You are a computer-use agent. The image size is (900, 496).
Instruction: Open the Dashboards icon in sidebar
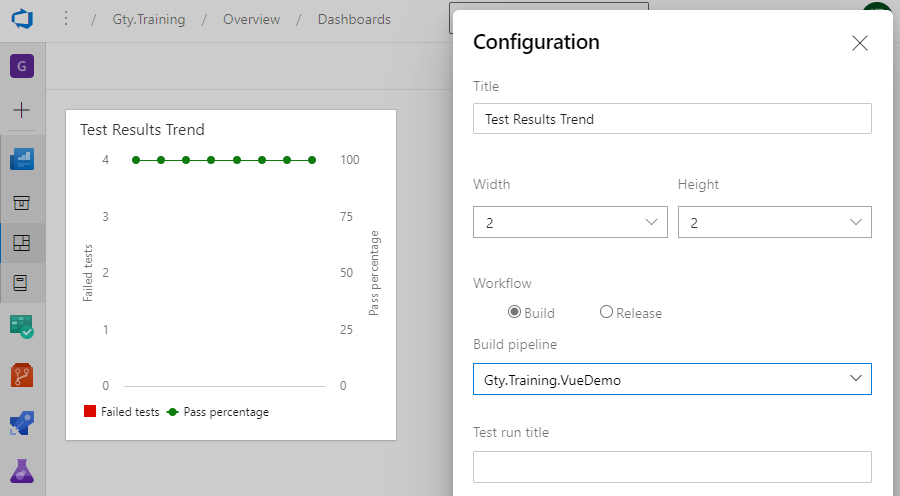click(x=22, y=242)
